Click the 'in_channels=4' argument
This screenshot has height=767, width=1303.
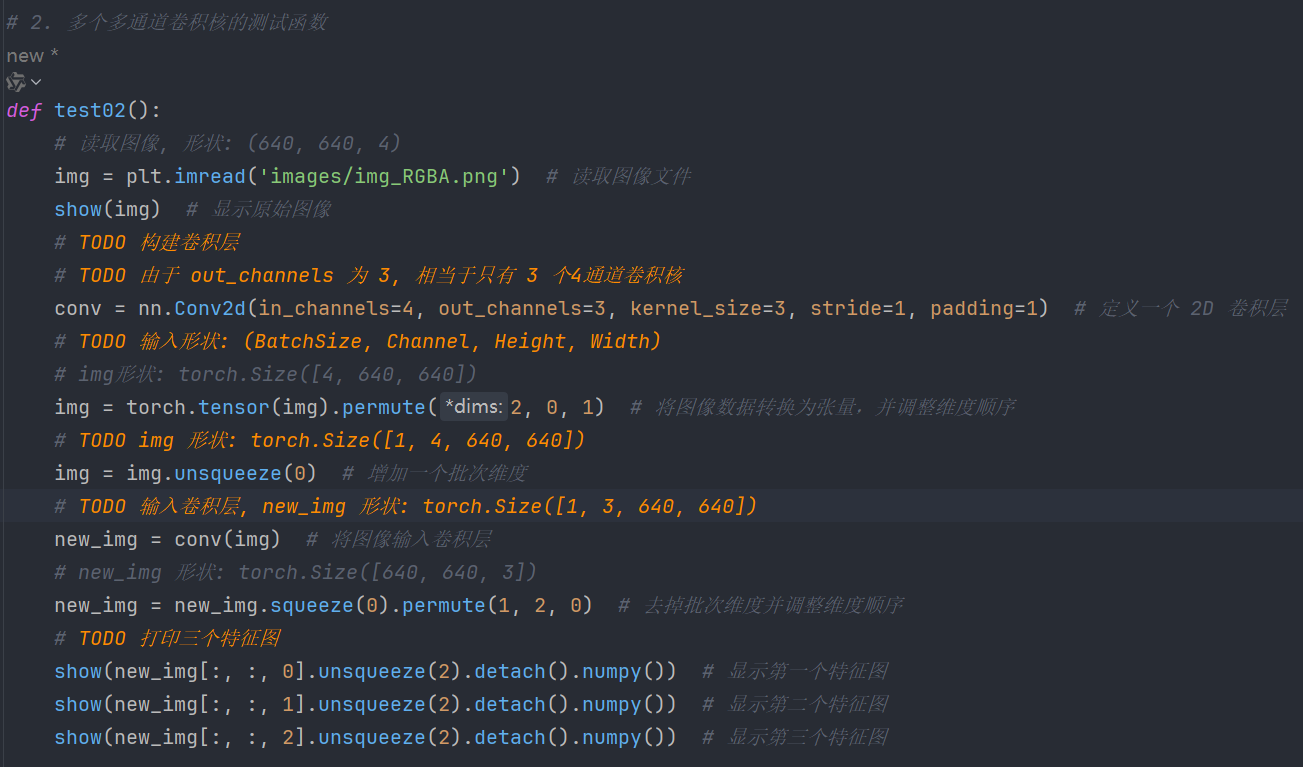tap(336, 308)
